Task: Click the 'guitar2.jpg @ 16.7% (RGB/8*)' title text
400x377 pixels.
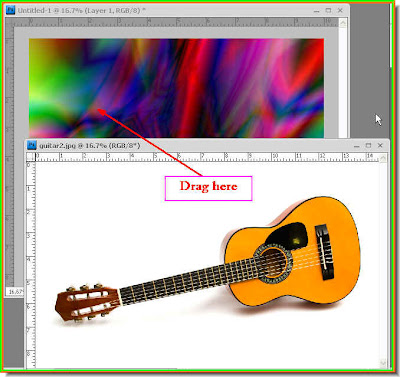Action: [90, 146]
